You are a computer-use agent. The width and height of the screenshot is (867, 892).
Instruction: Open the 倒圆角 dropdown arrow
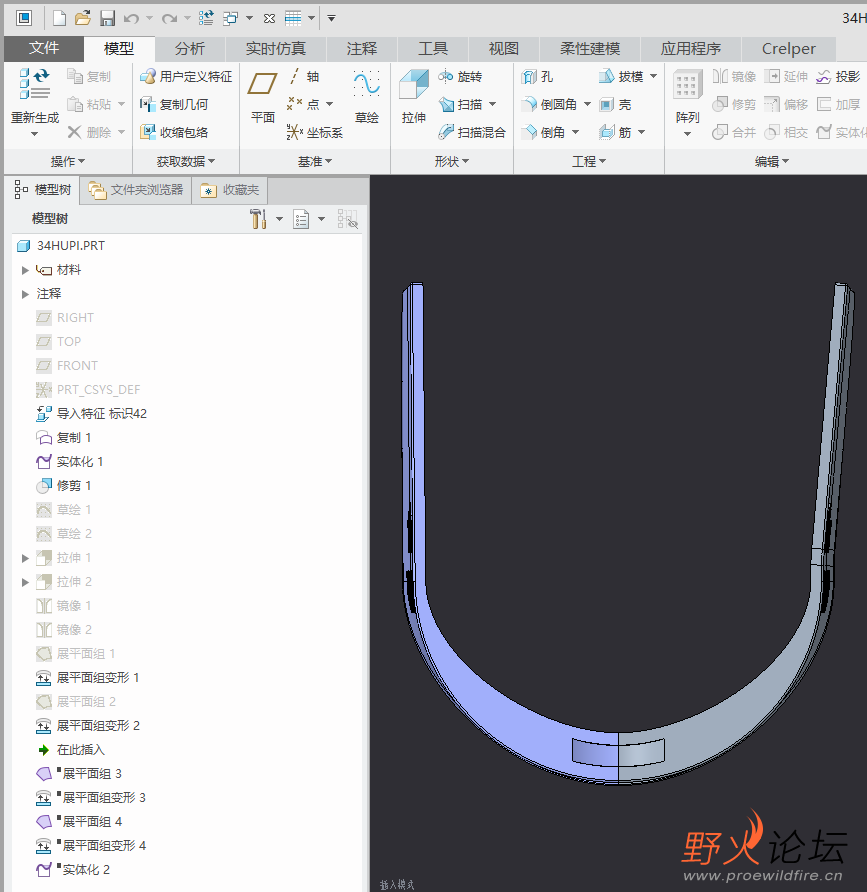pyautogui.click(x=587, y=104)
